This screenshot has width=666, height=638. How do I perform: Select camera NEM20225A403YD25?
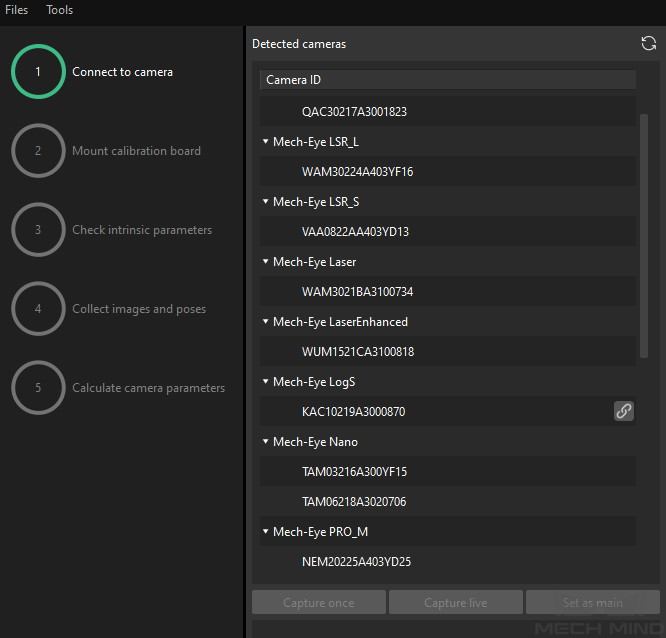click(448, 562)
